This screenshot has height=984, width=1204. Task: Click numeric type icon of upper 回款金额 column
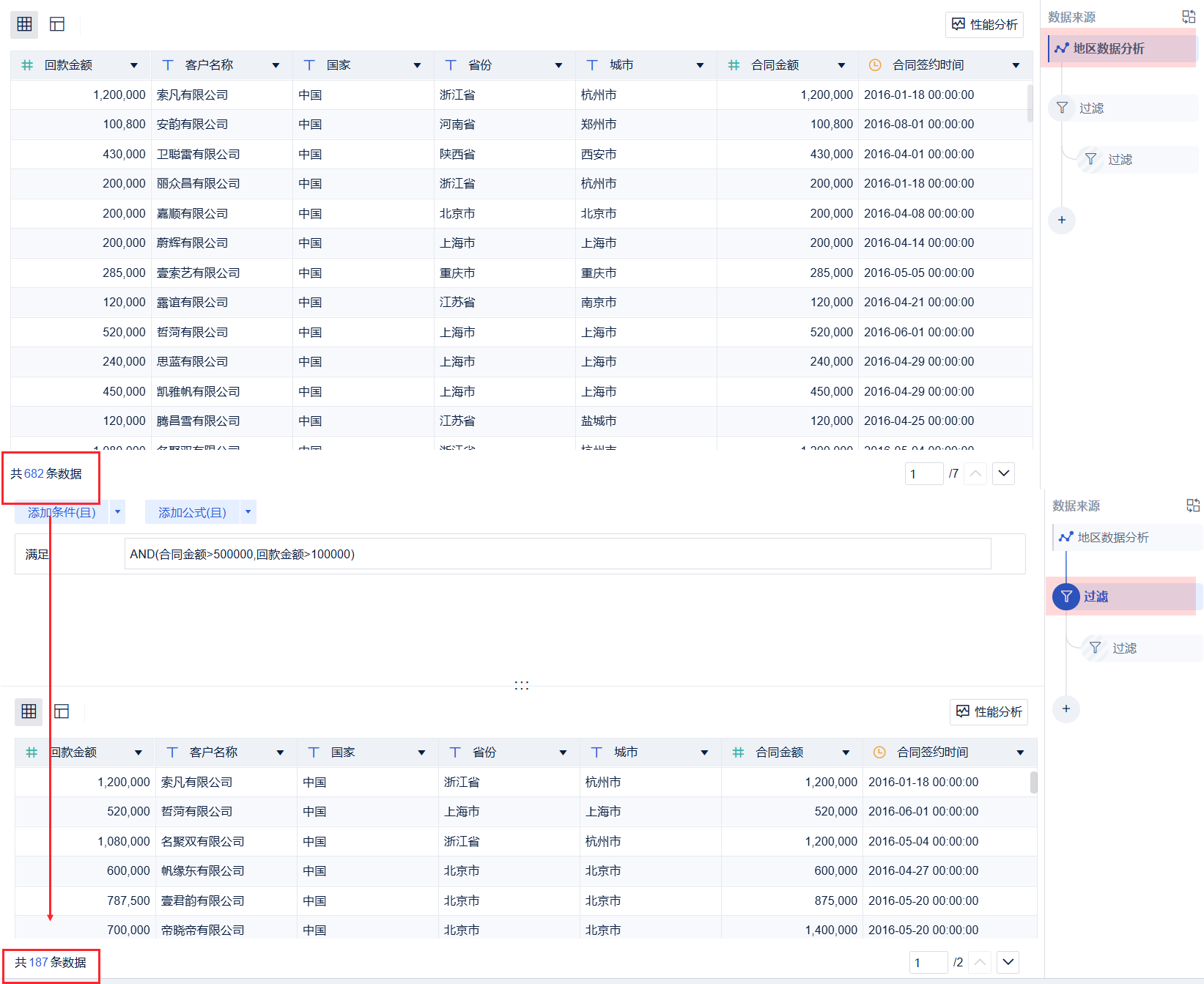pos(27,65)
